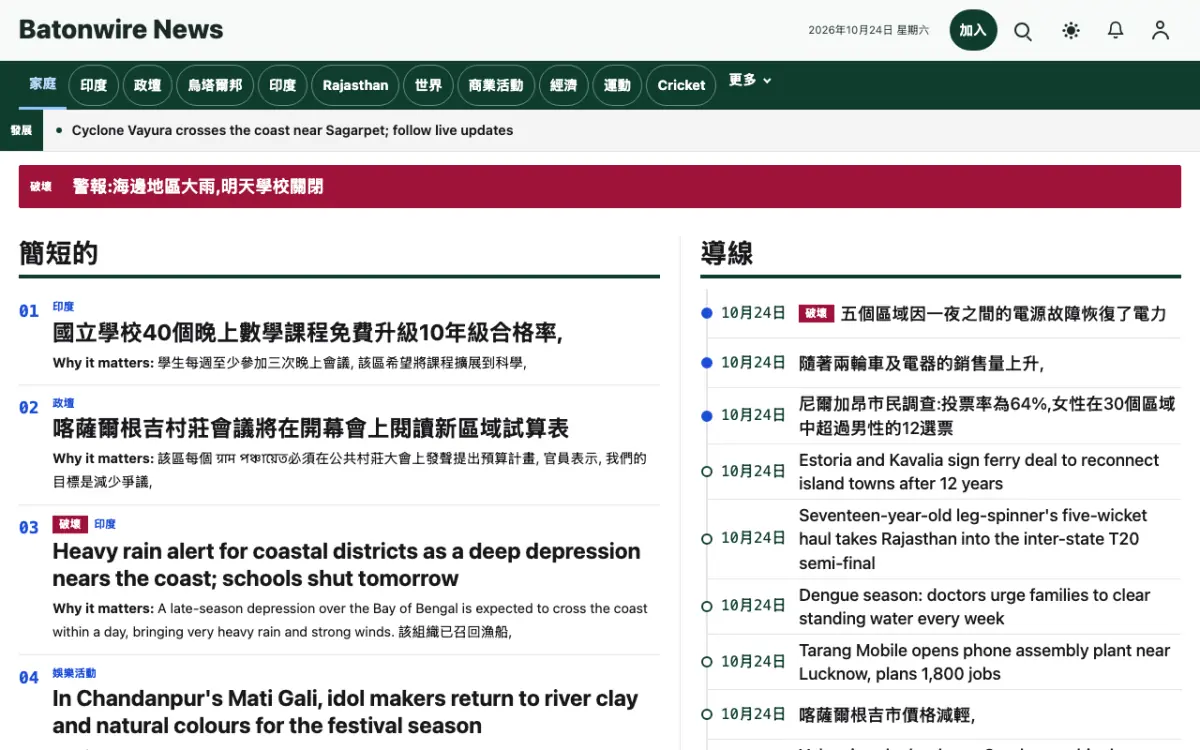The width and height of the screenshot is (1200, 750).
Task: Click the 破壞 badge on the 五個區域 timeline entry
Action: click(816, 314)
